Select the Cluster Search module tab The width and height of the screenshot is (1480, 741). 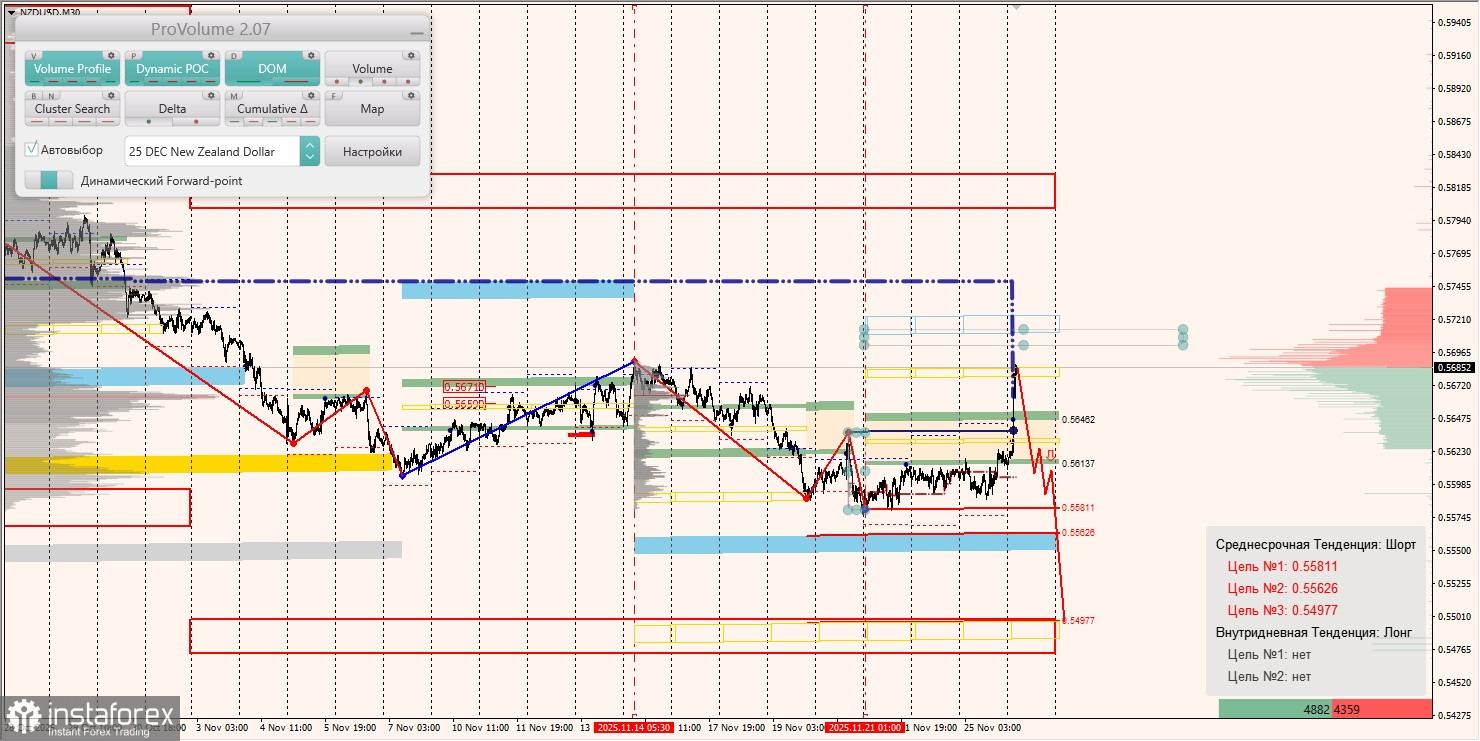[72, 108]
